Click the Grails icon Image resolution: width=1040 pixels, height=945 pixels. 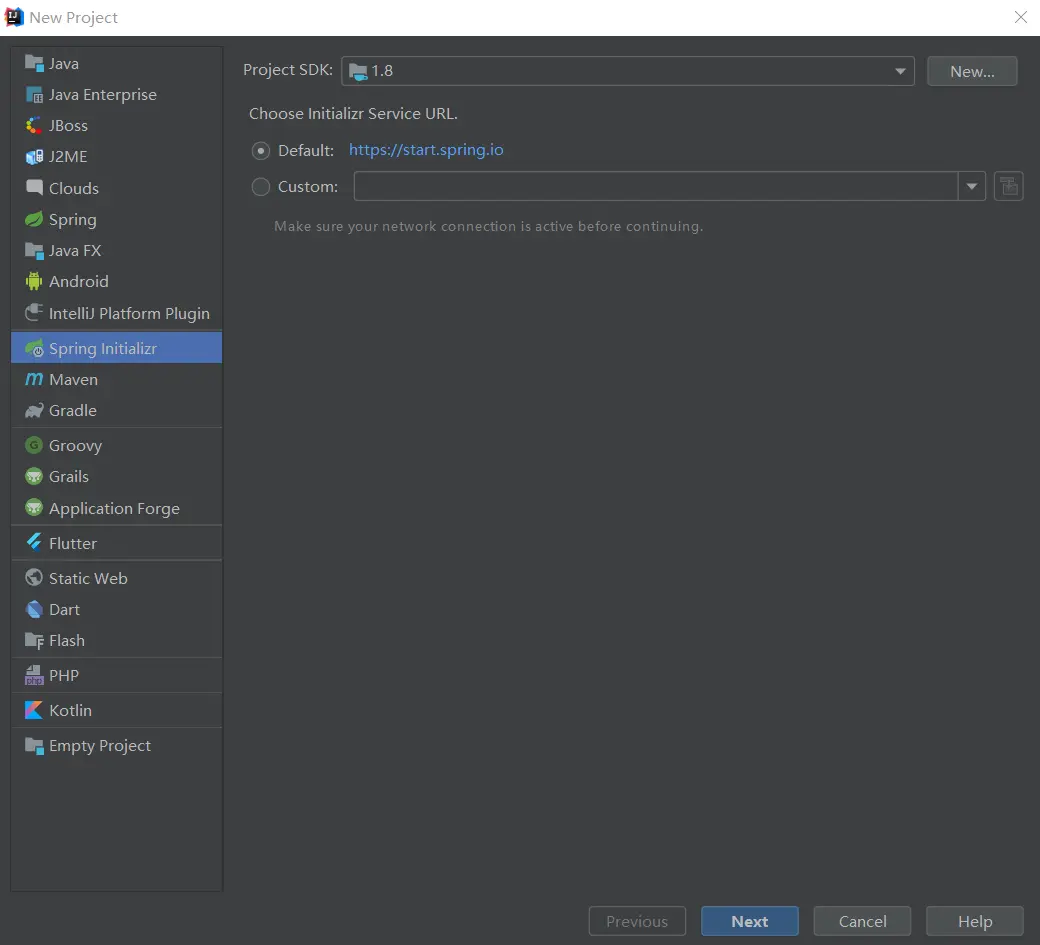[34, 476]
